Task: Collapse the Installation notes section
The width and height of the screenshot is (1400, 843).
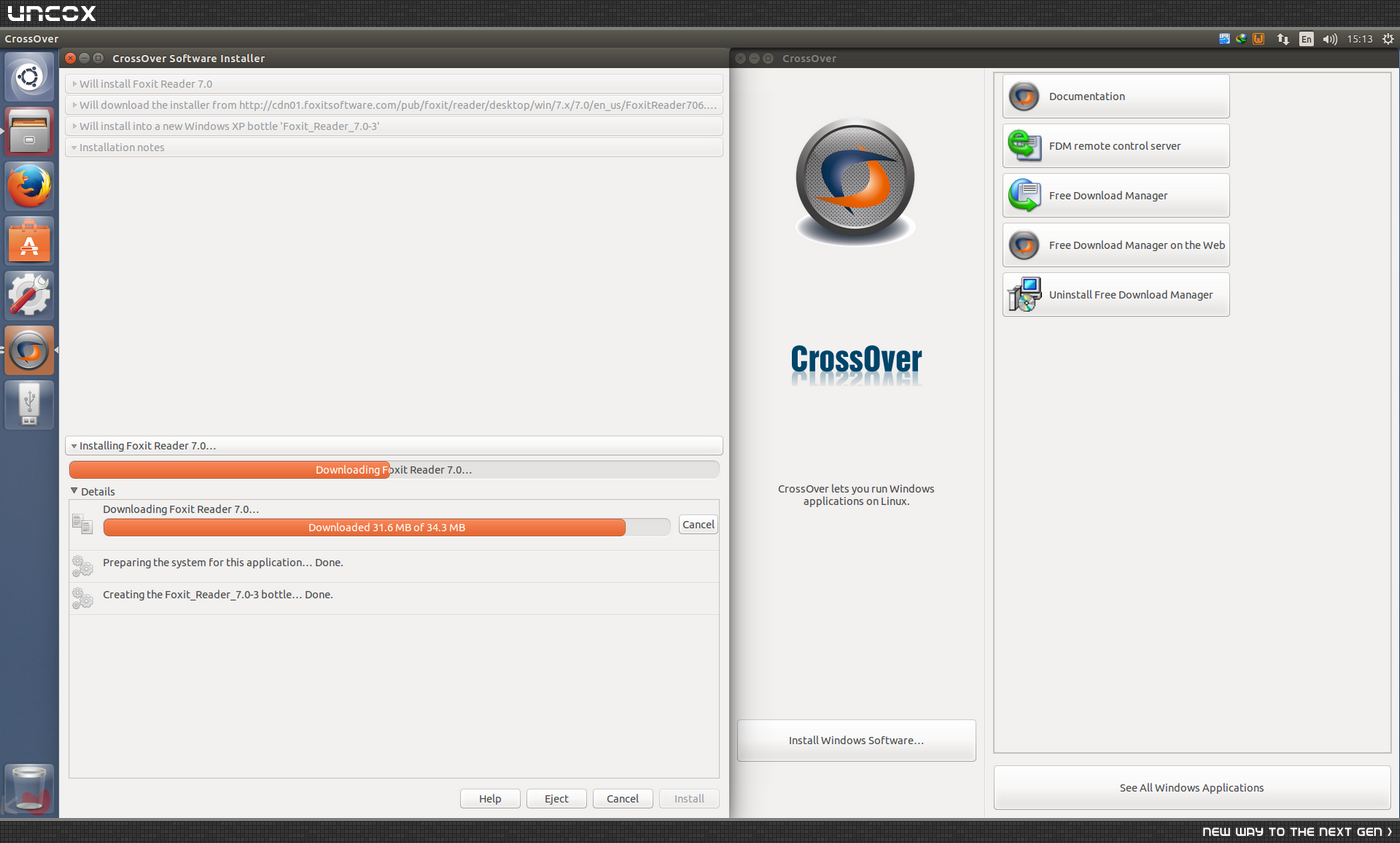Action: pos(394,147)
